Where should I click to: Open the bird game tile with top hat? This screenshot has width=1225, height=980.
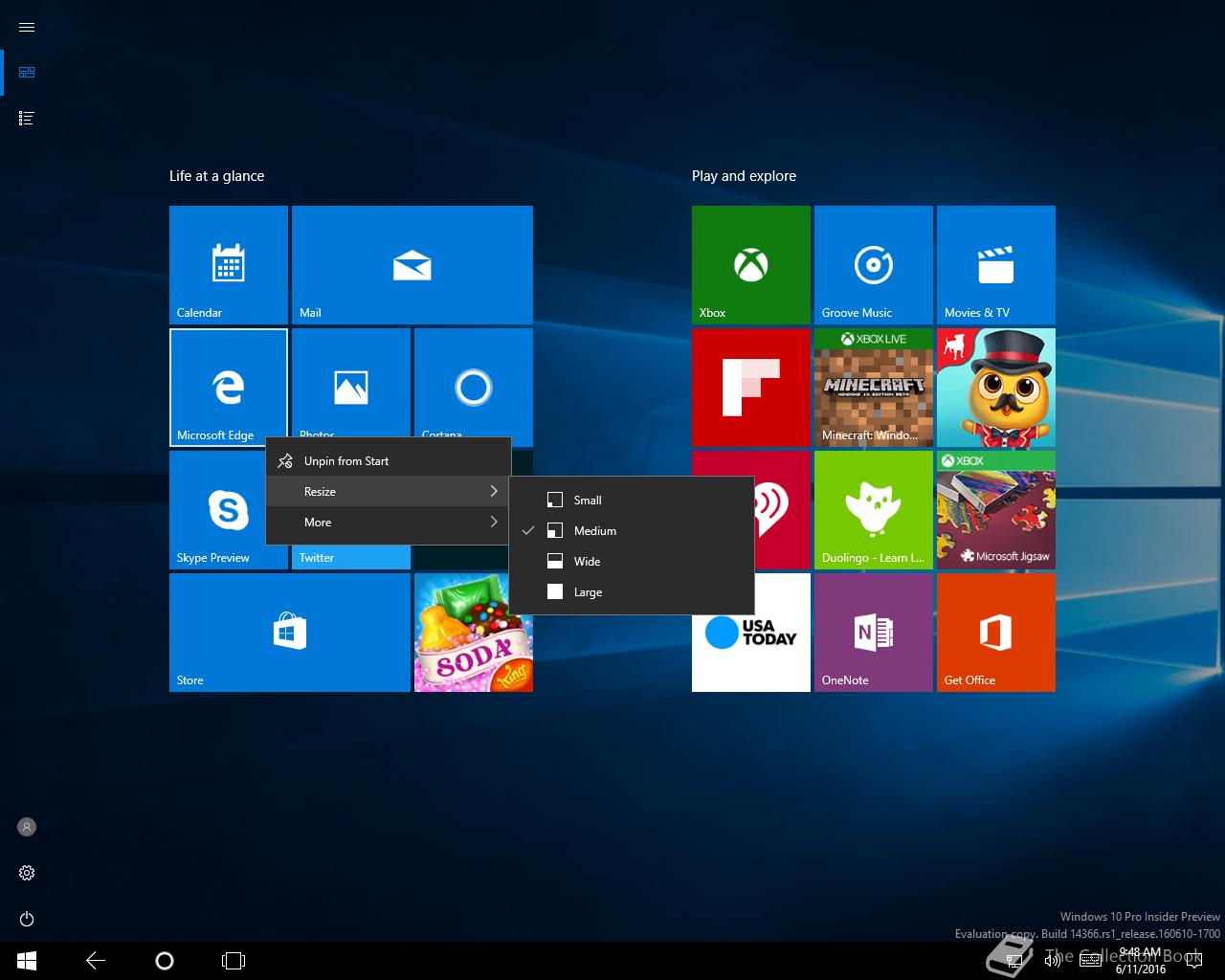pos(996,388)
